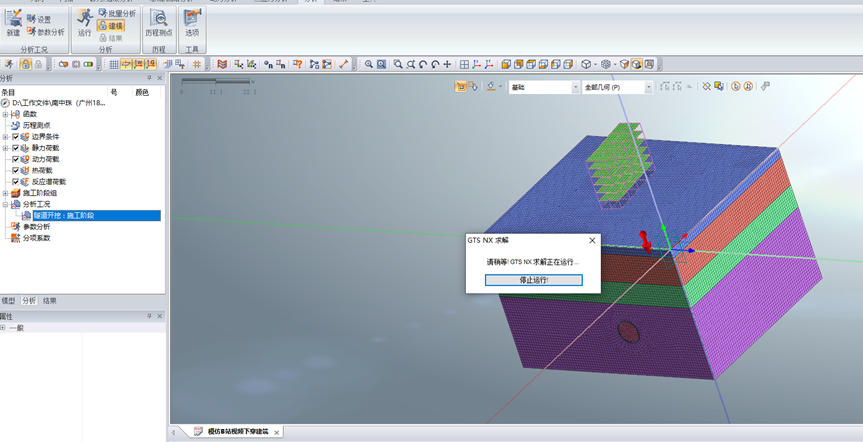
Task: Open 参数分析 in the ribbon
Action: tap(46, 32)
